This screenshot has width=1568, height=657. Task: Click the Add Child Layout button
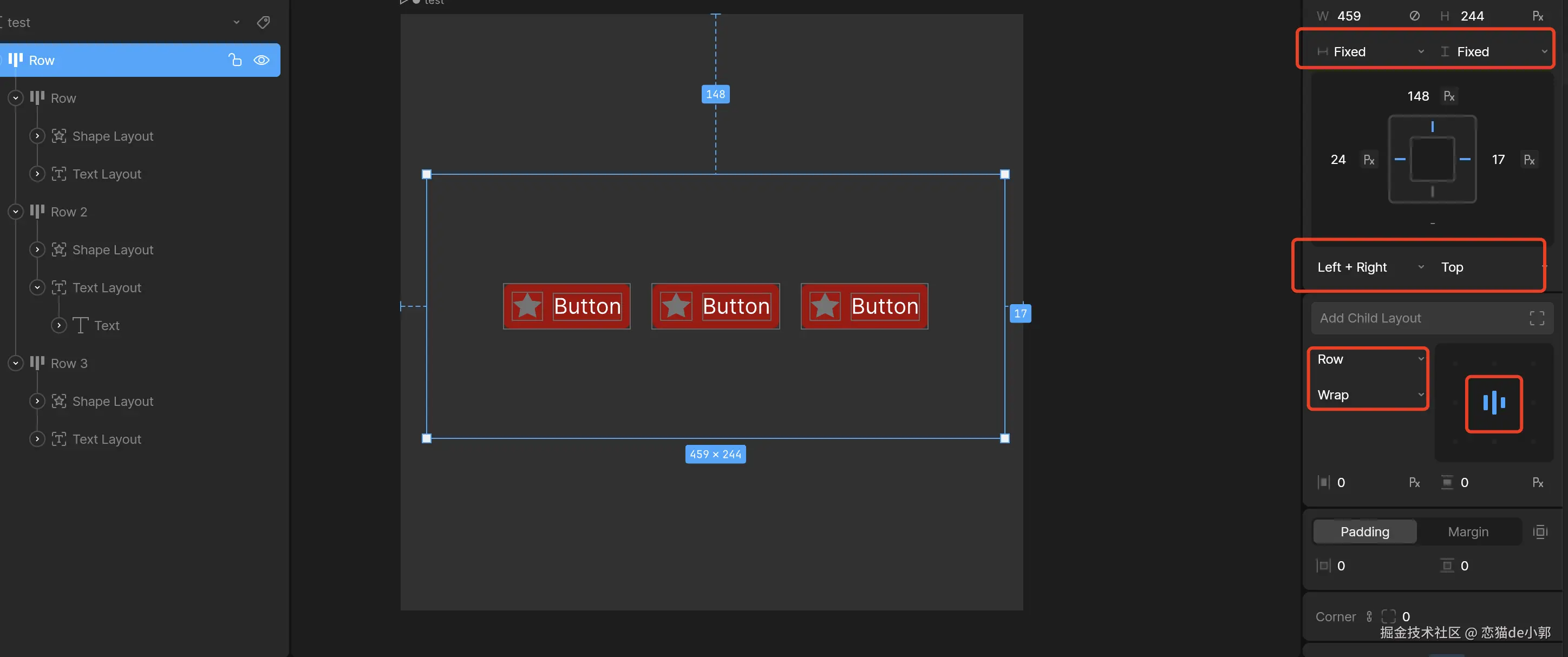pyautogui.click(x=1418, y=318)
